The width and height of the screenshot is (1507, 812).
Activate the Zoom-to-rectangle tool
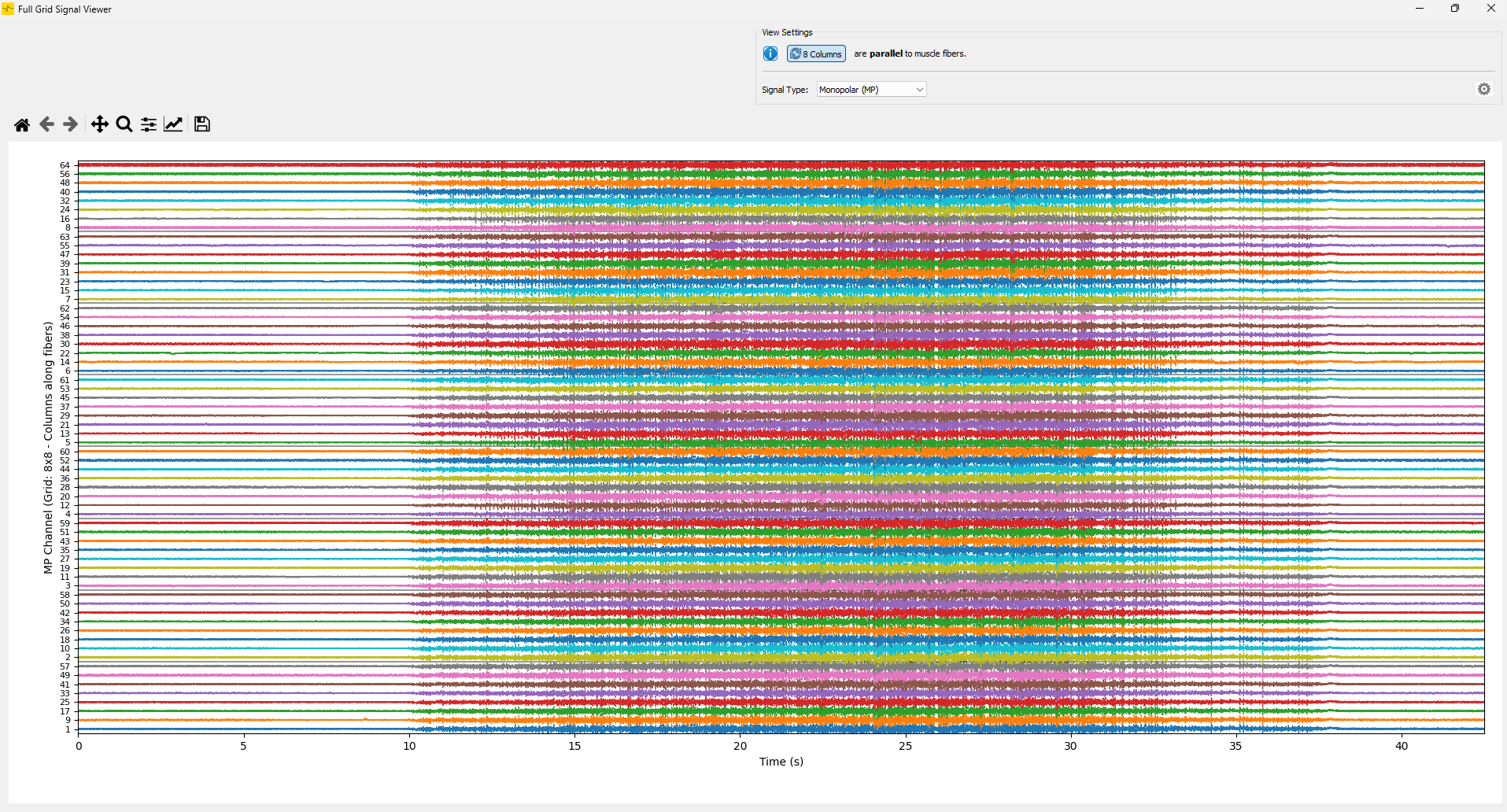pyautogui.click(x=124, y=124)
